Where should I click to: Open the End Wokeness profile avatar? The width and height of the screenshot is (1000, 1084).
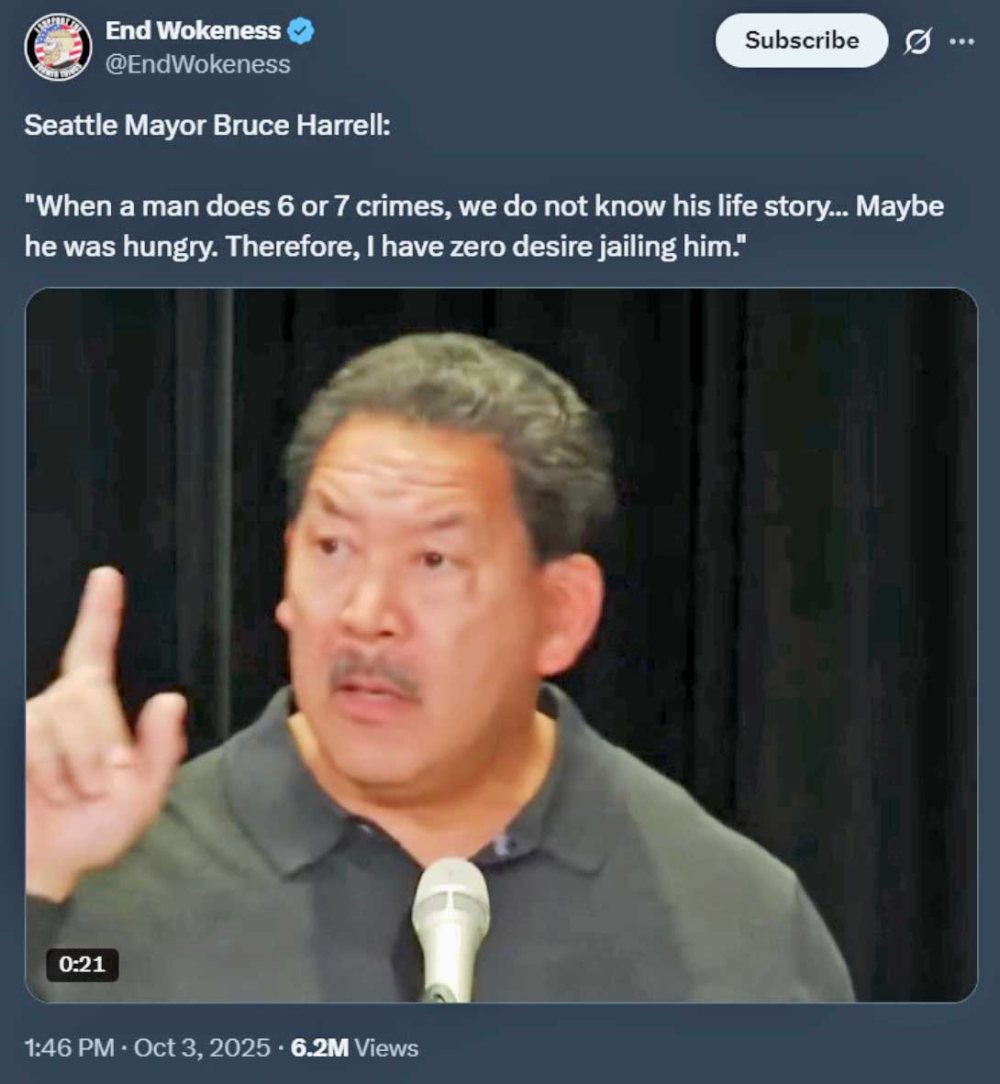58,47
